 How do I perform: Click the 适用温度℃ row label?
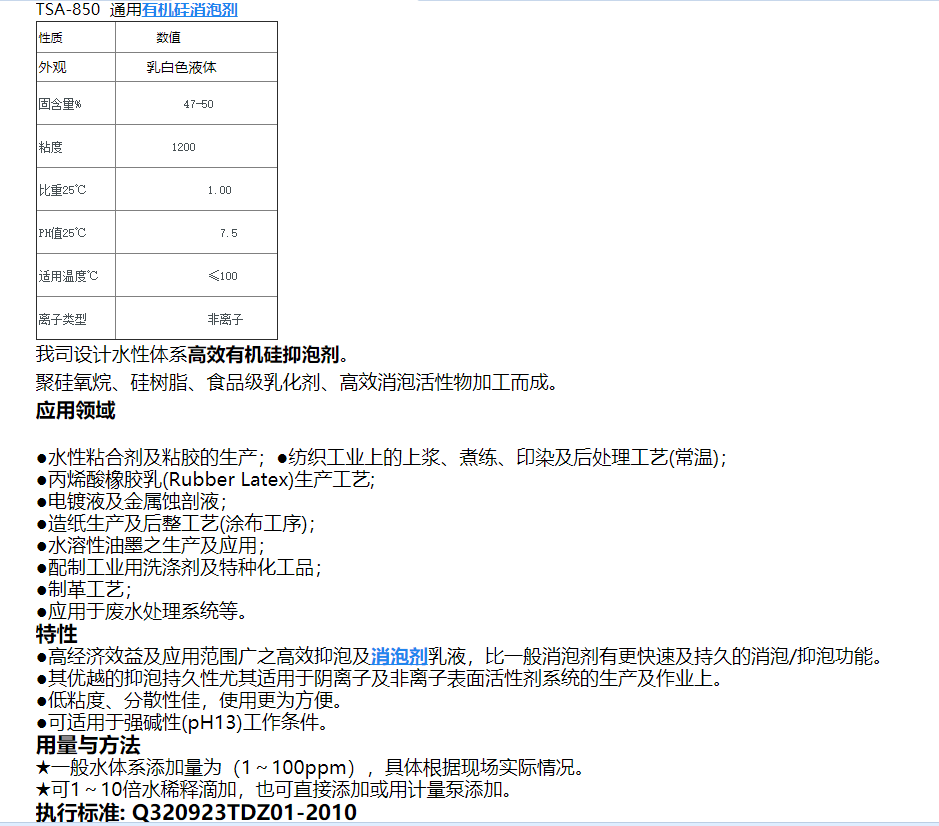(68, 276)
